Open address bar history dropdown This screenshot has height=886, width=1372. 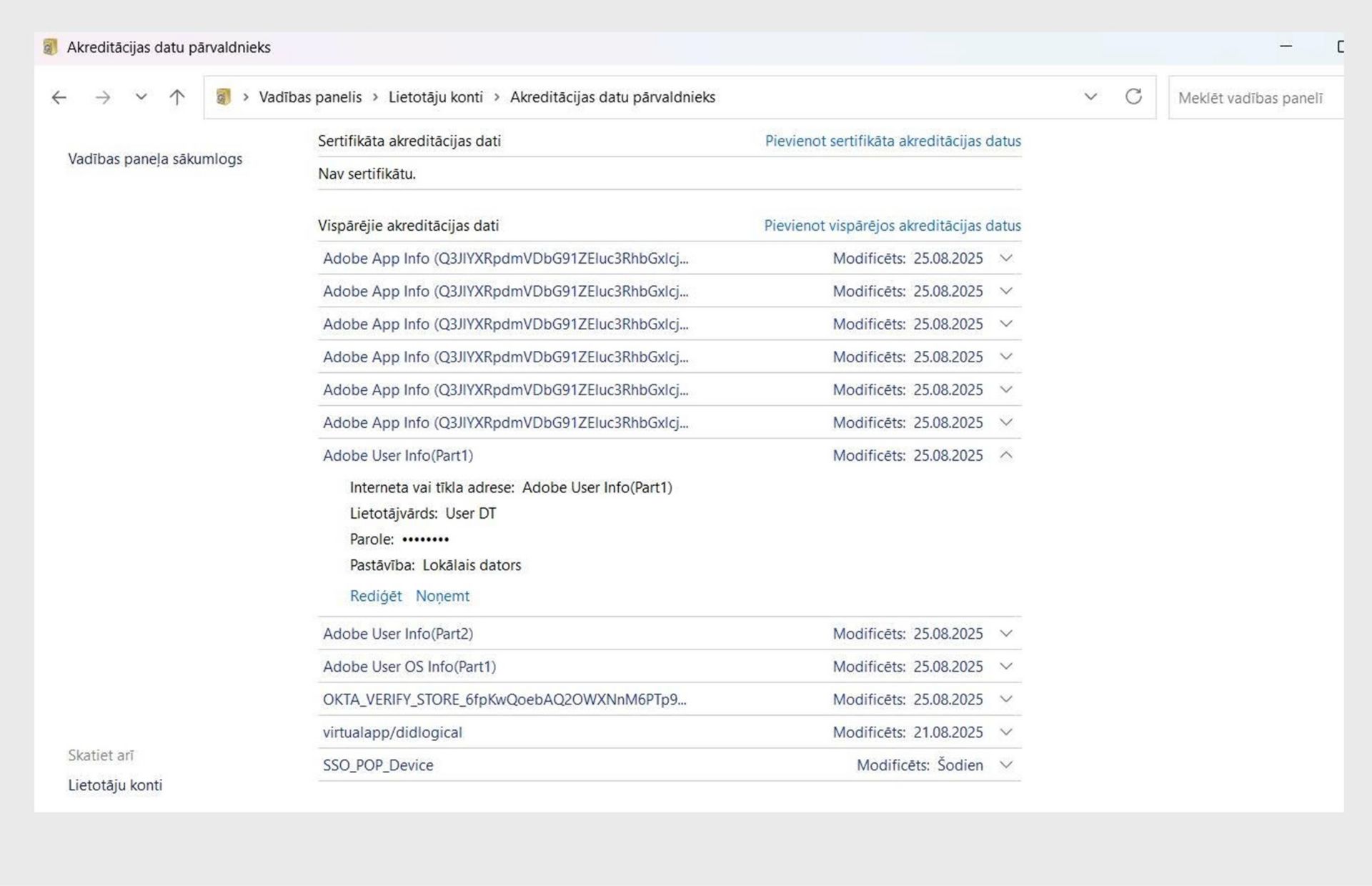click(x=1090, y=96)
